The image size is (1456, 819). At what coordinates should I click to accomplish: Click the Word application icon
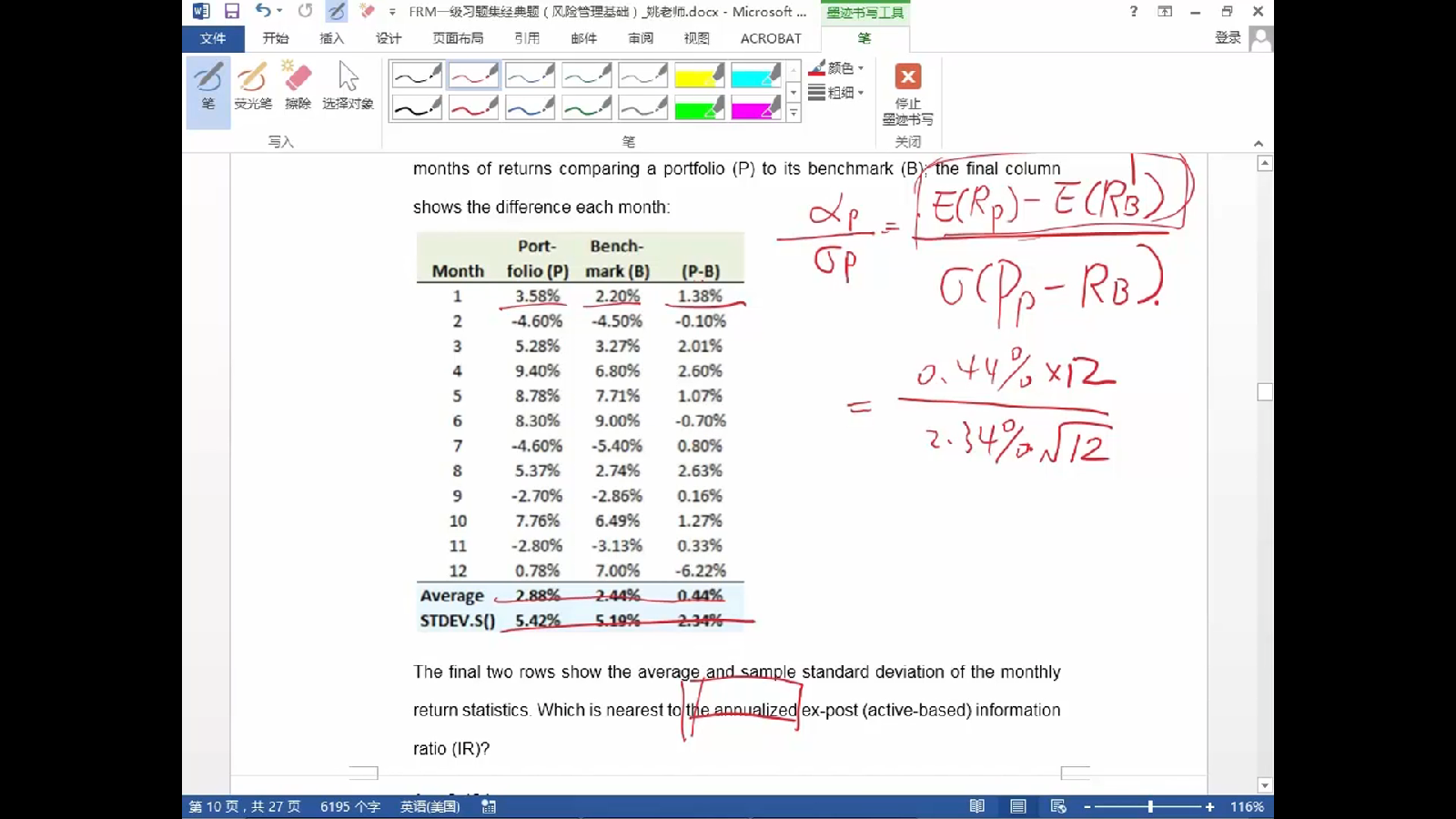tap(200, 11)
